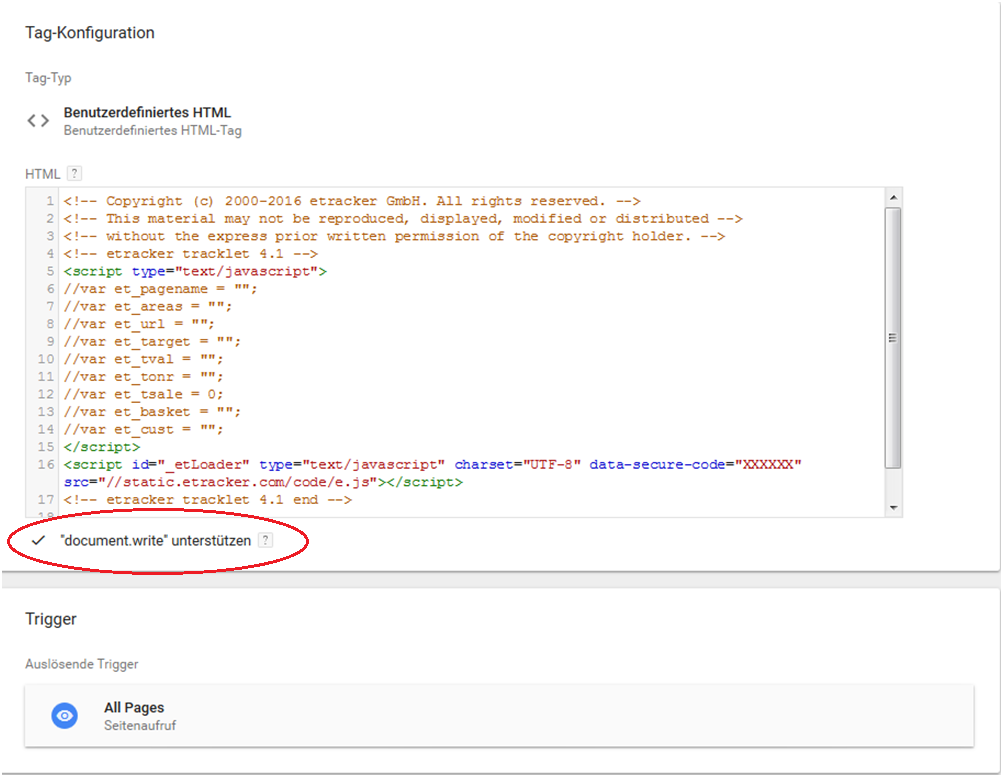Place cursor in the //var et_cust line
This screenshot has width=1003, height=777.
click(x=143, y=430)
